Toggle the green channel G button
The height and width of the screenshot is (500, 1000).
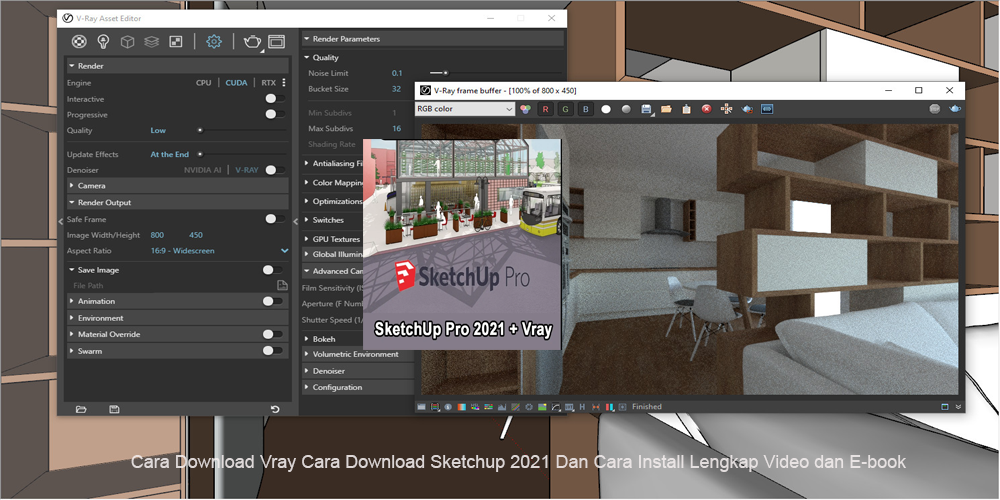pyautogui.click(x=565, y=109)
